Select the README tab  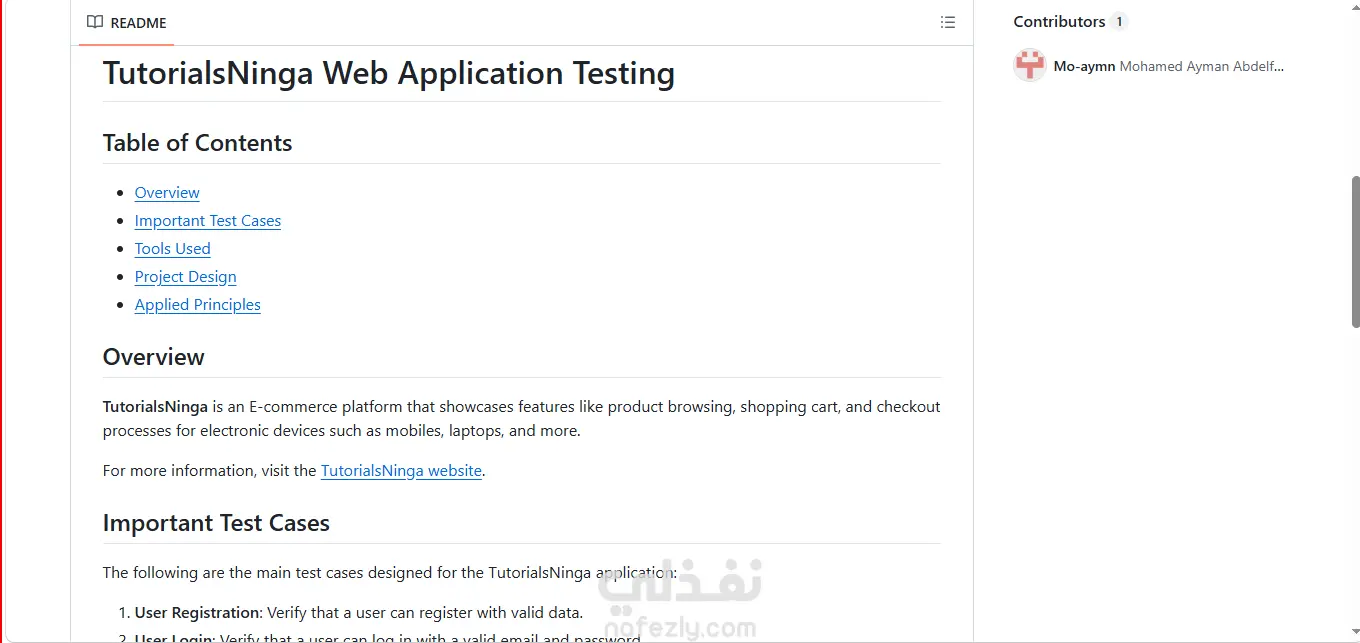pyautogui.click(x=127, y=22)
